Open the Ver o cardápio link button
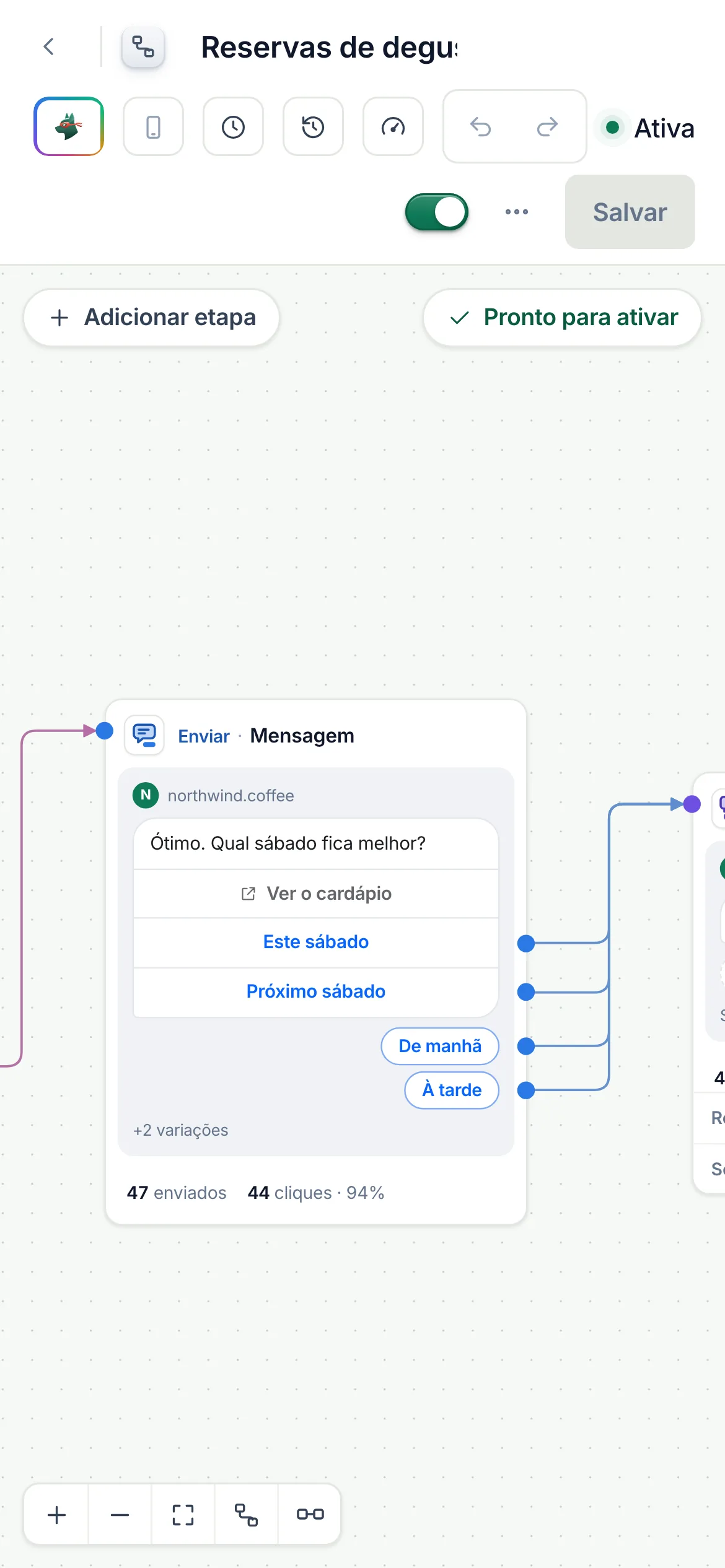The image size is (725, 1568). 316,894
